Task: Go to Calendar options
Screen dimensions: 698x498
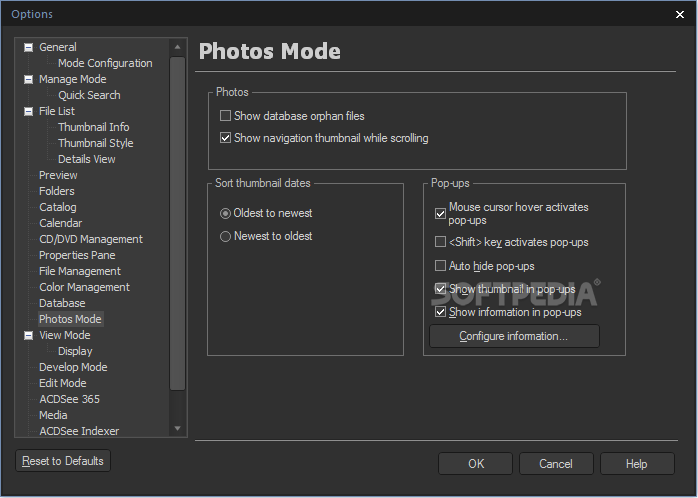Action: 61,223
